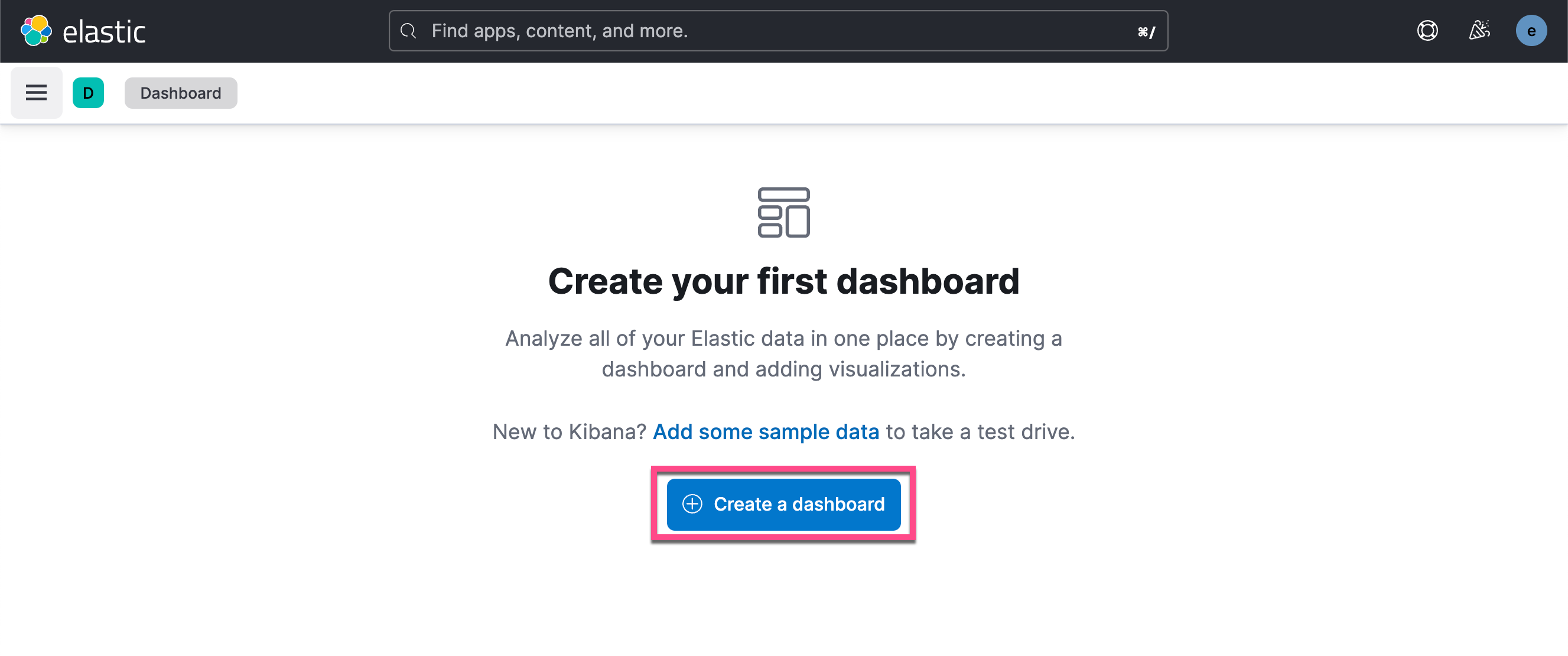Click the dashboard layout illustration icon
This screenshot has width=1568, height=656.
point(783,213)
